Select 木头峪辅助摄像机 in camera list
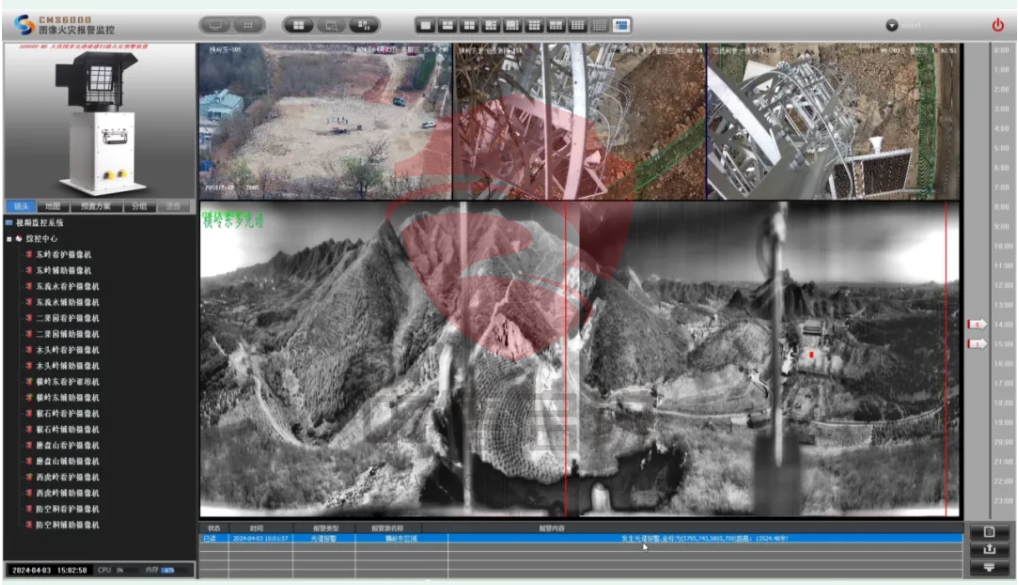The image size is (1019, 585). (x=67, y=366)
